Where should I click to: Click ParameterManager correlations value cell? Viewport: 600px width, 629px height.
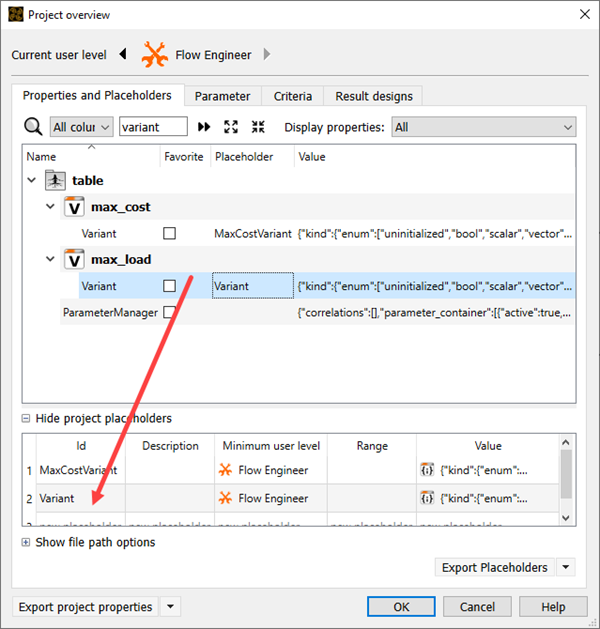point(435,312)
